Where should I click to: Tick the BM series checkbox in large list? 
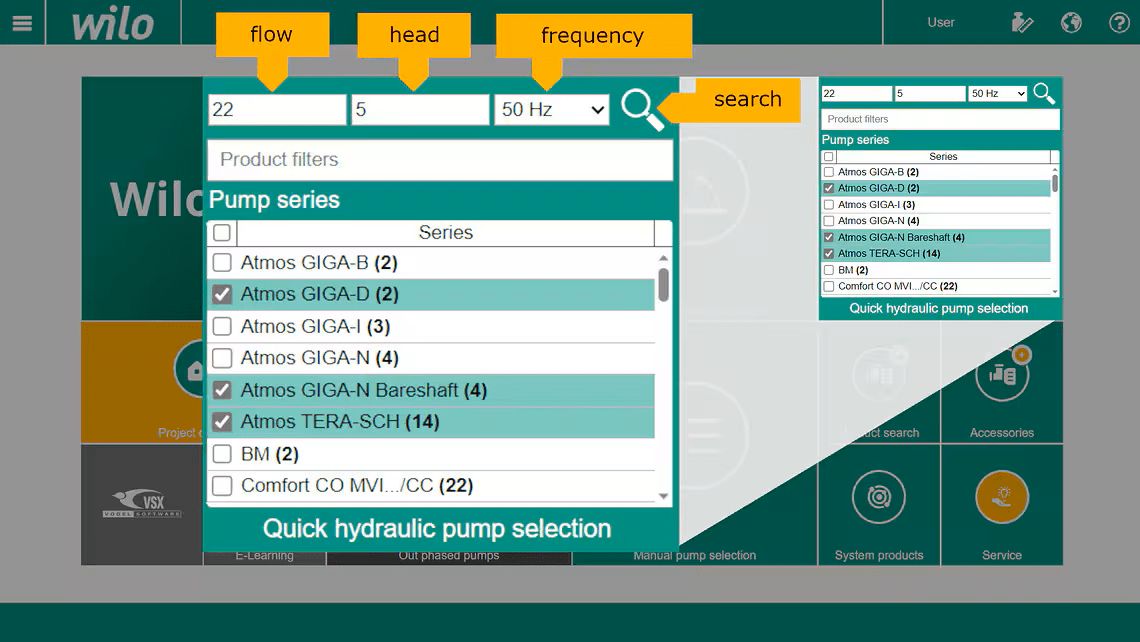[222, 454]
